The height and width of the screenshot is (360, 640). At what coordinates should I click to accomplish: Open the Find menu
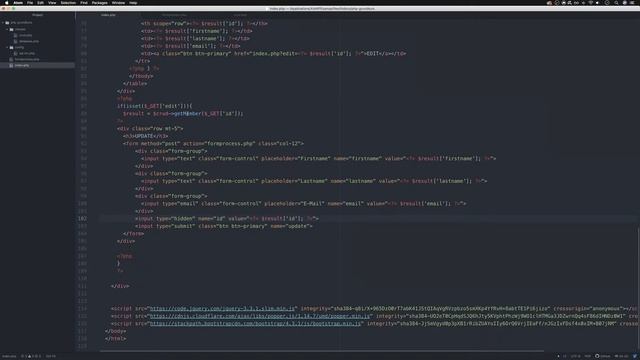tap(84, 3)
